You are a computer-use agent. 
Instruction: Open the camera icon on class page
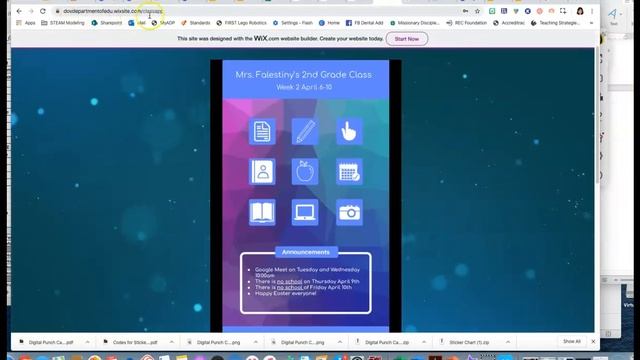pos(349,212)
